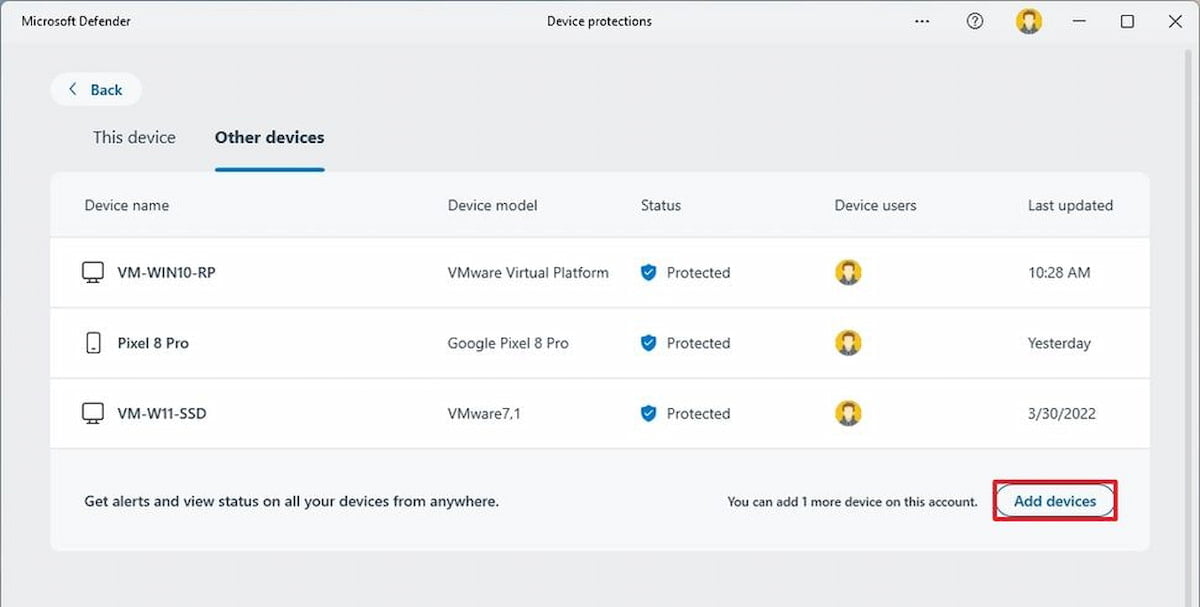Screen dimensions: 1200x607
Task: Click the shield icon in Pixel 8 Pro row
Action: point(648,343)
